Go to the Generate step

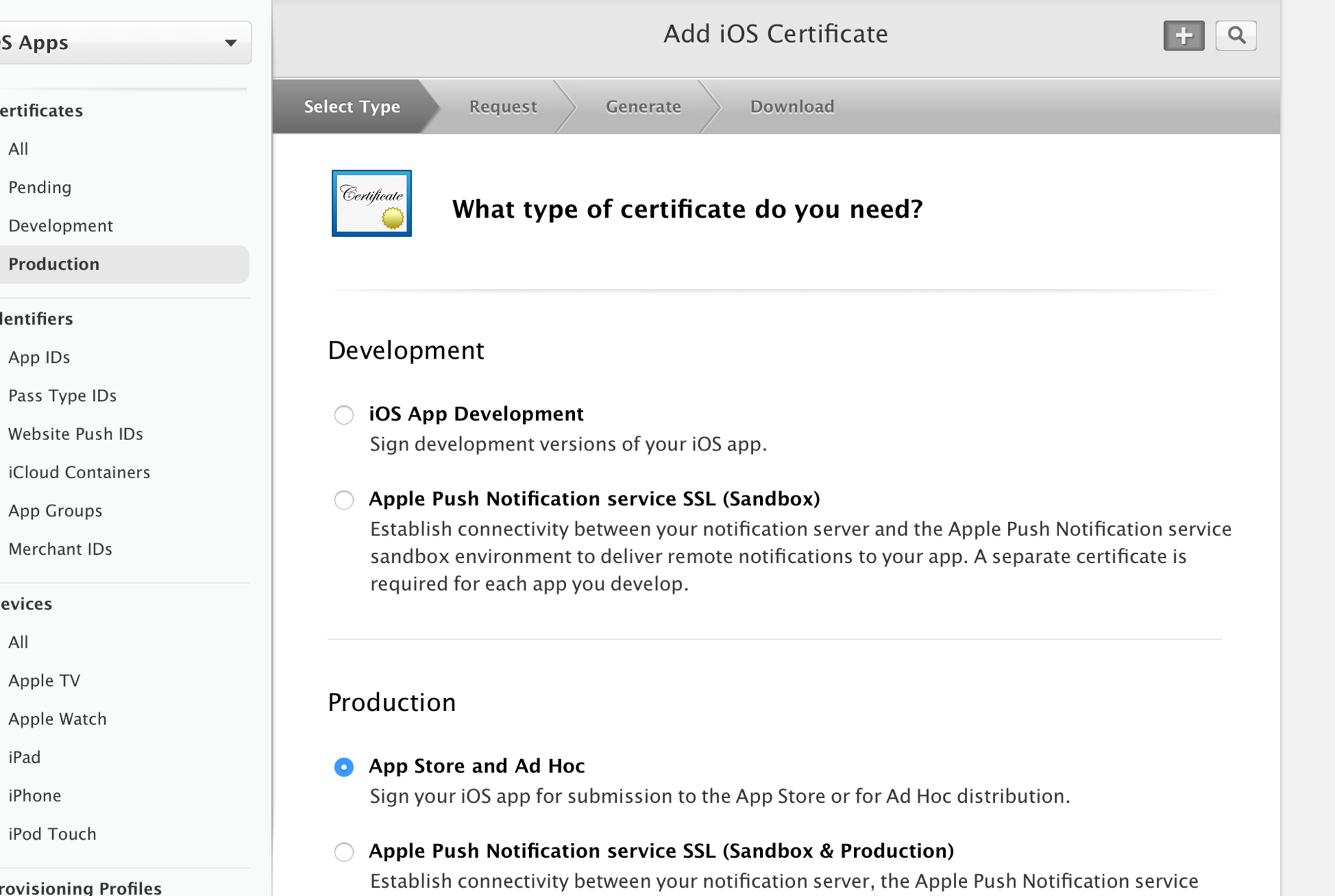click(x=643, y=106)
